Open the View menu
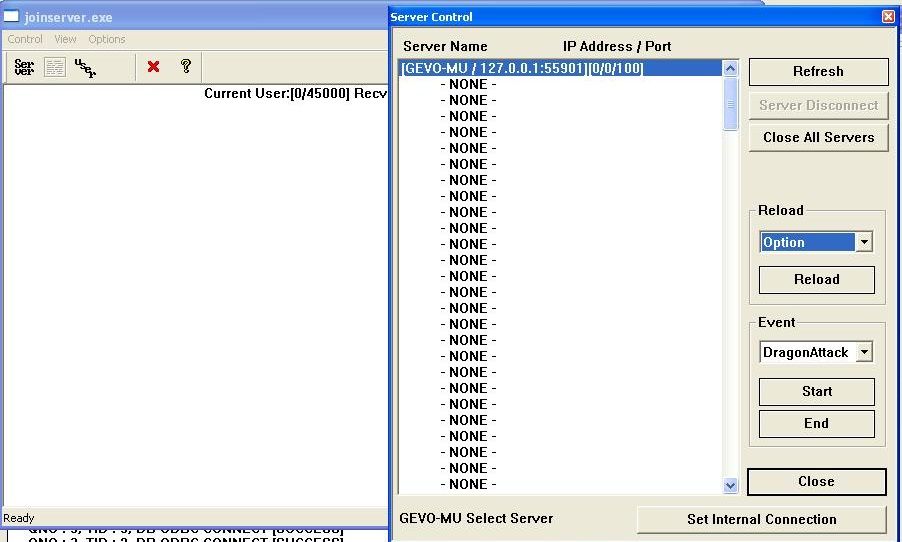The width and height of the screenshot is (902, 542). coord(65,39)
